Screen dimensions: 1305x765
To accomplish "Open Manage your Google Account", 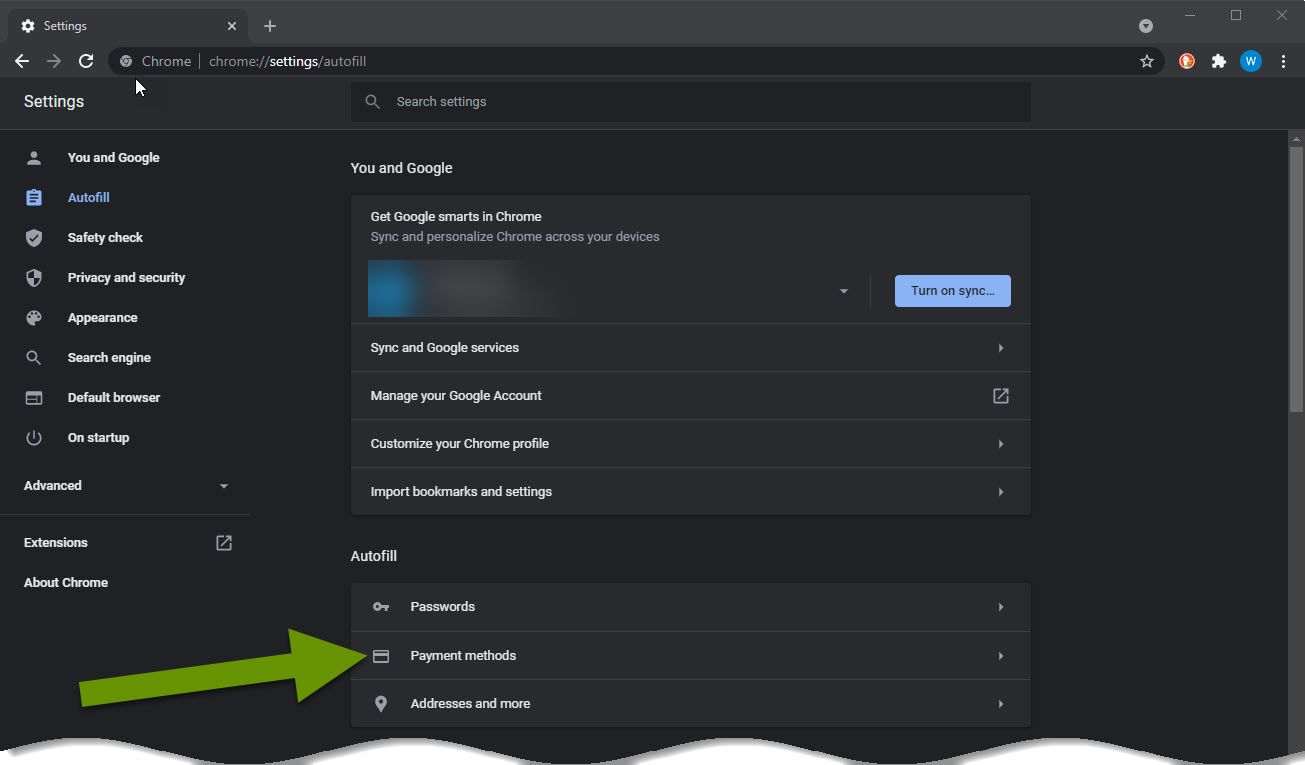I will pyautogui.click(x=690, y=396).
